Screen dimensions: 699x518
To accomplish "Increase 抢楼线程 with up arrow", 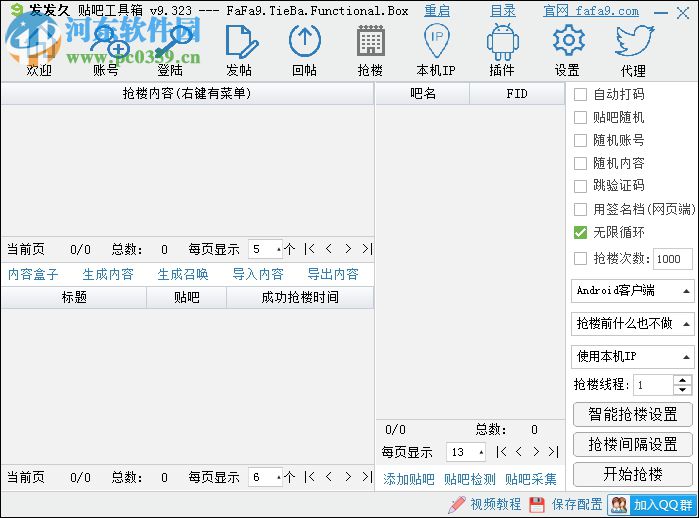I will click(x=682, y=380).
